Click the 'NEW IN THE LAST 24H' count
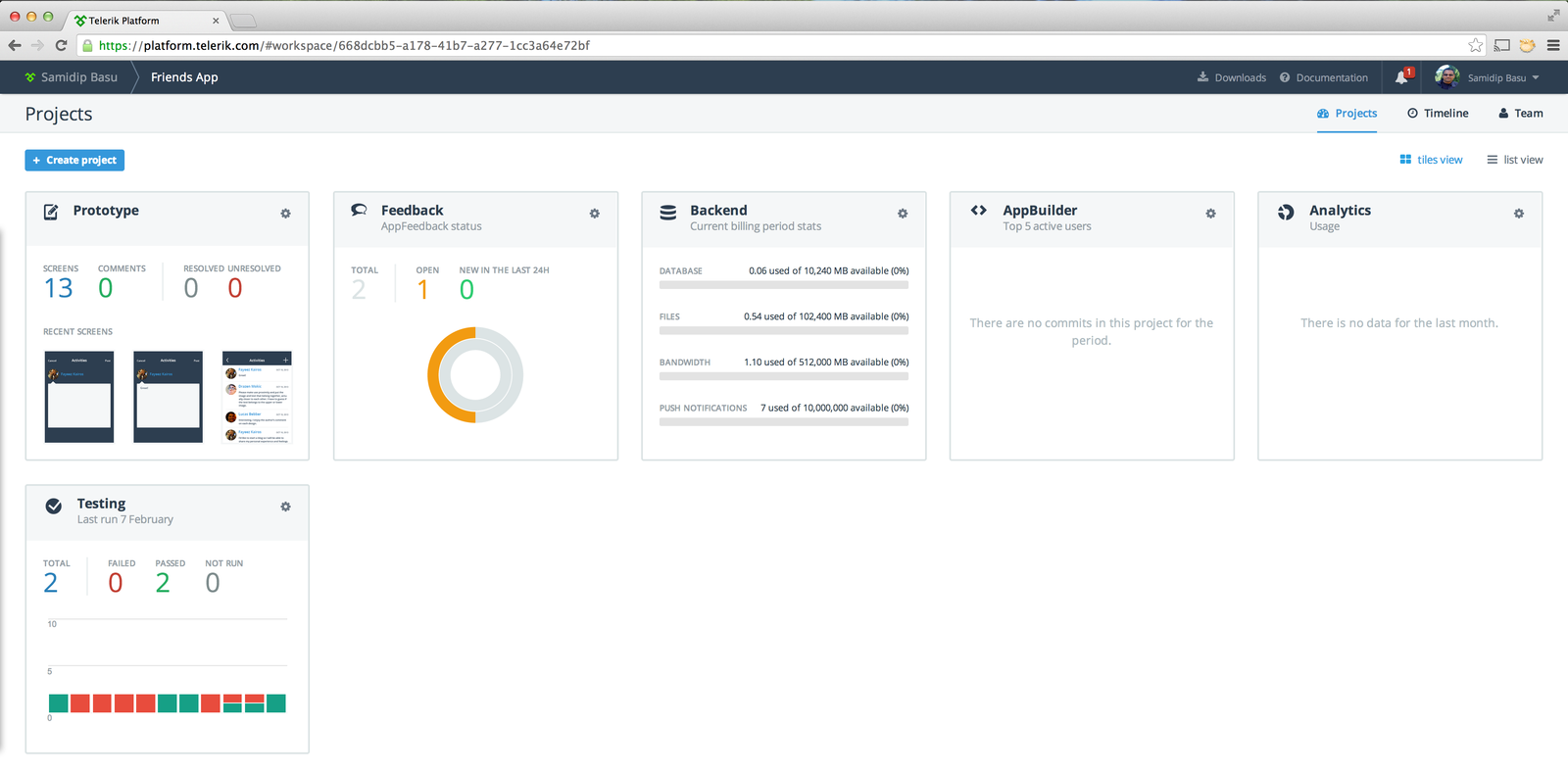Viewport: 1568px width, 774px height. (x=466, y=290)
